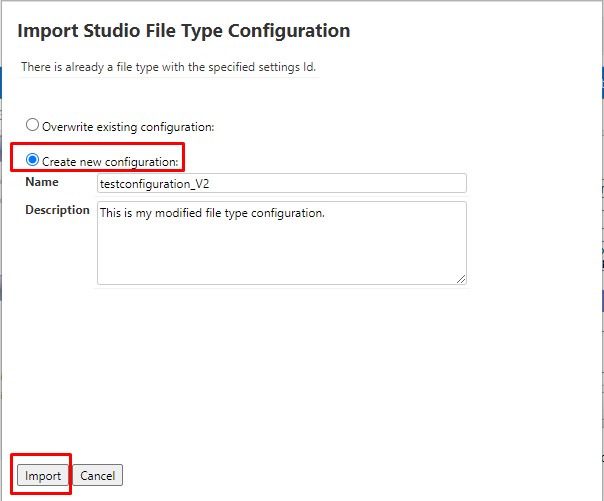Click the 'Import Studio File Type Configuration' heading
604x501 pixels.
tap(184, 31)
